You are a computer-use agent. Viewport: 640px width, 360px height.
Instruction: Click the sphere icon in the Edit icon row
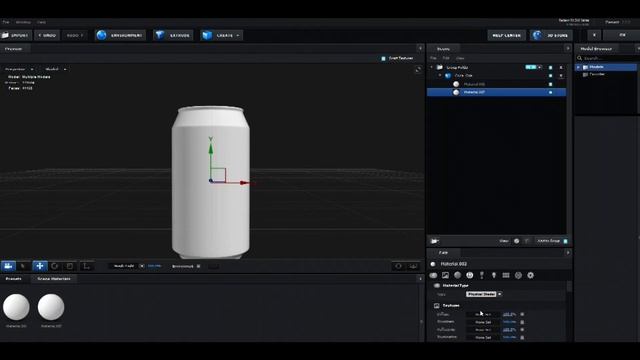click(x=458, y=276)
